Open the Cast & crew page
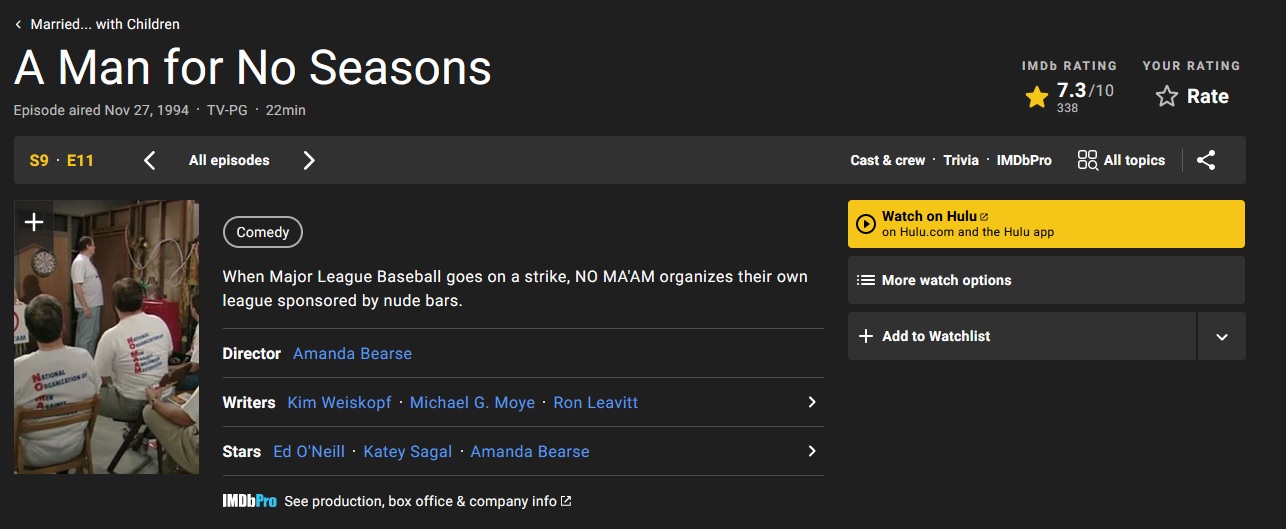The width and height of the screenshot is (1286, 529). tap(888, 160)
